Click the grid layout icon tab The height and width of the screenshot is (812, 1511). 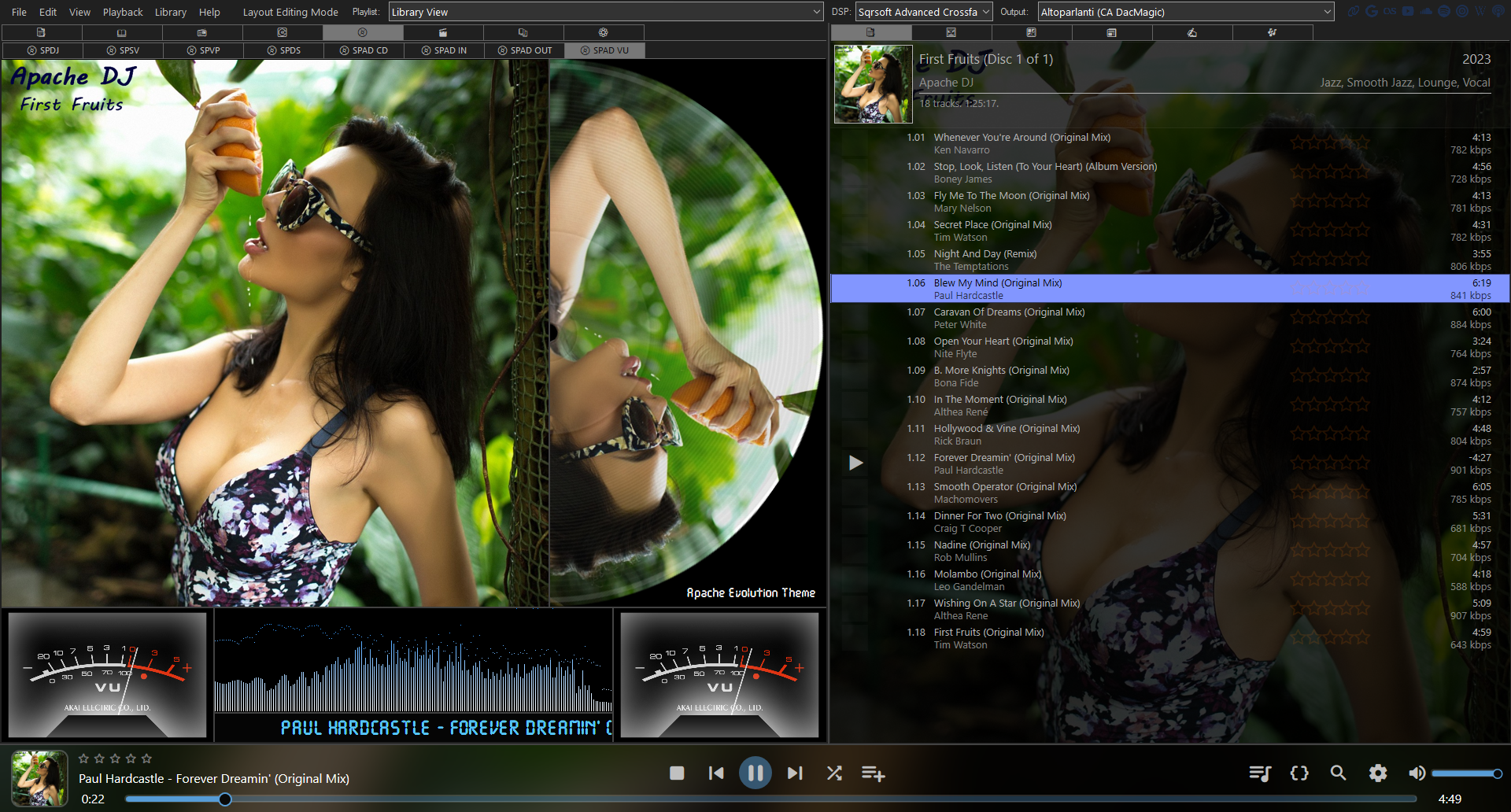pyautogui.click(x=1031, y=32)
